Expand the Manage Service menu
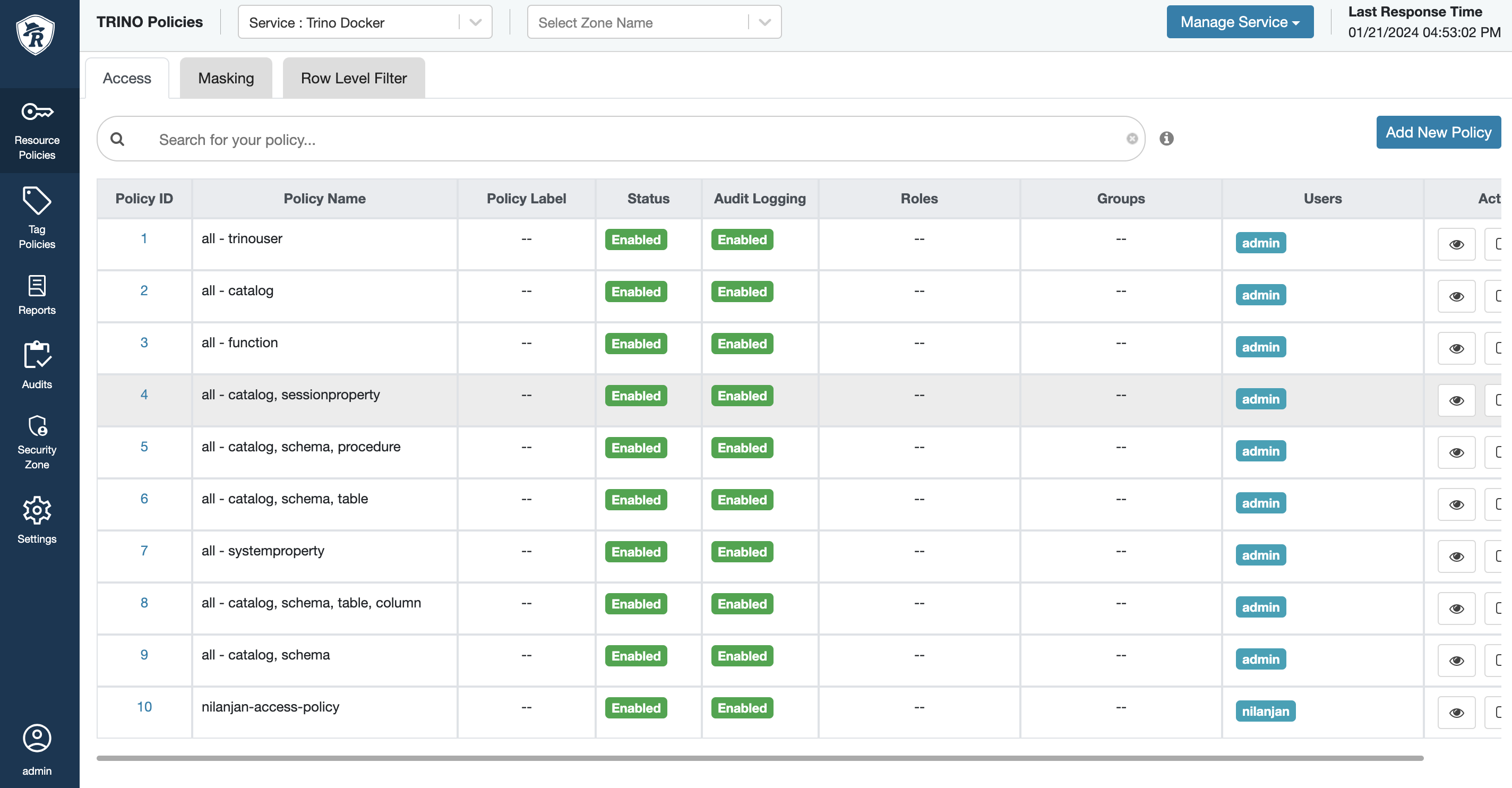 point(1239,22)
